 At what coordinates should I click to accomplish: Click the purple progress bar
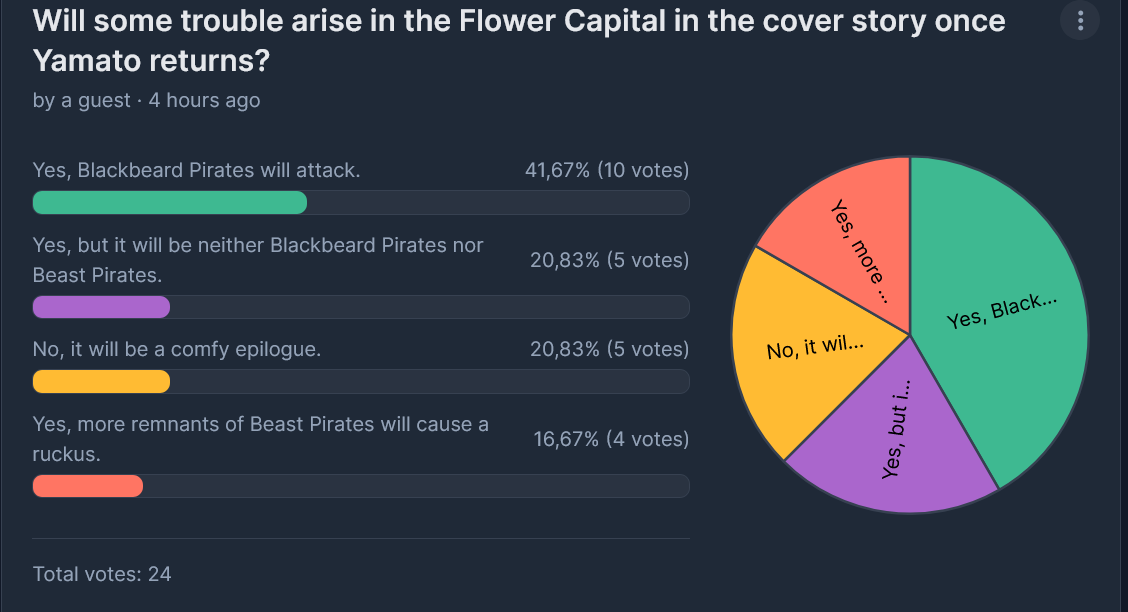click(x=101, y=307)
